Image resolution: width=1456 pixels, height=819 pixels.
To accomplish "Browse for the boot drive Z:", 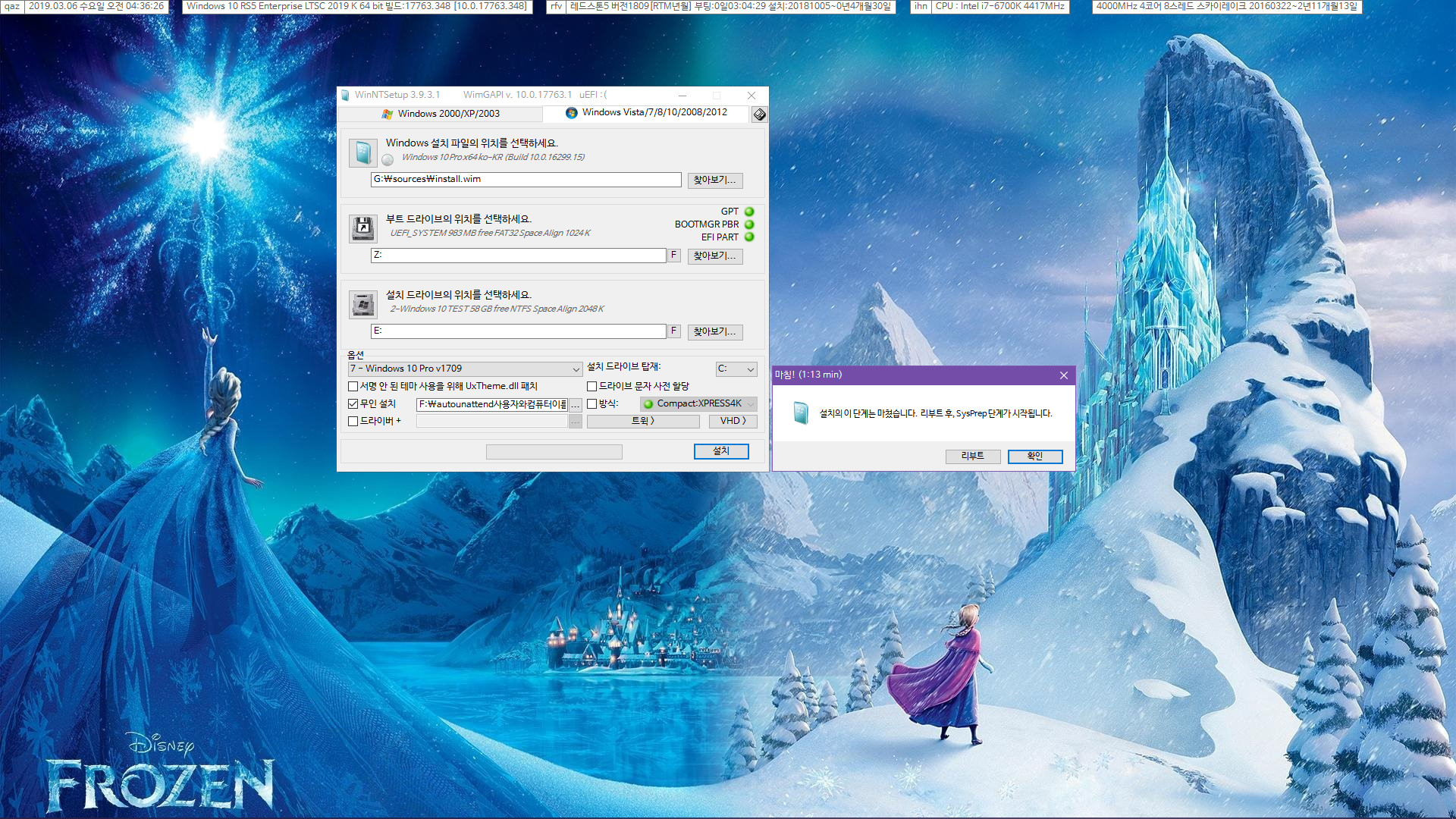I will click(x=714, y=256).
